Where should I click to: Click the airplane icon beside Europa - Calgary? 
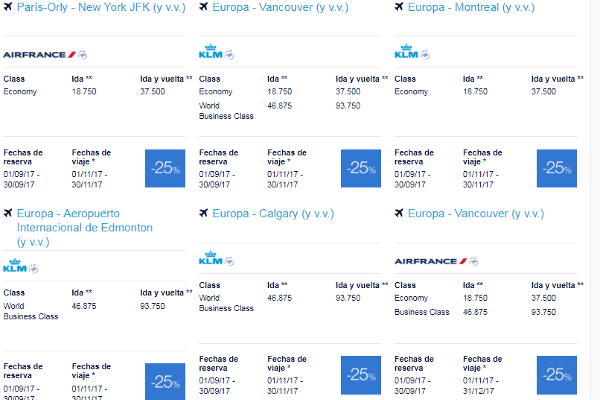(x=204, y=212)
